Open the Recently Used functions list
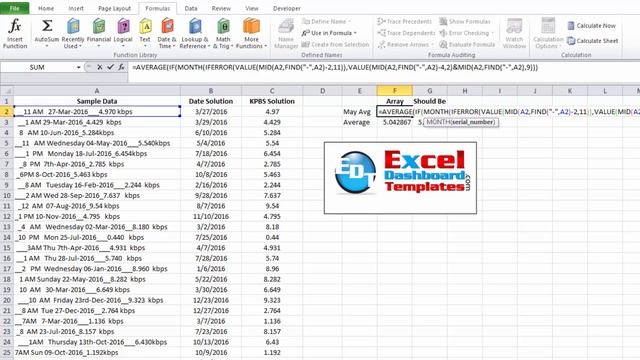640x360 pixels. tap(73, 33)
